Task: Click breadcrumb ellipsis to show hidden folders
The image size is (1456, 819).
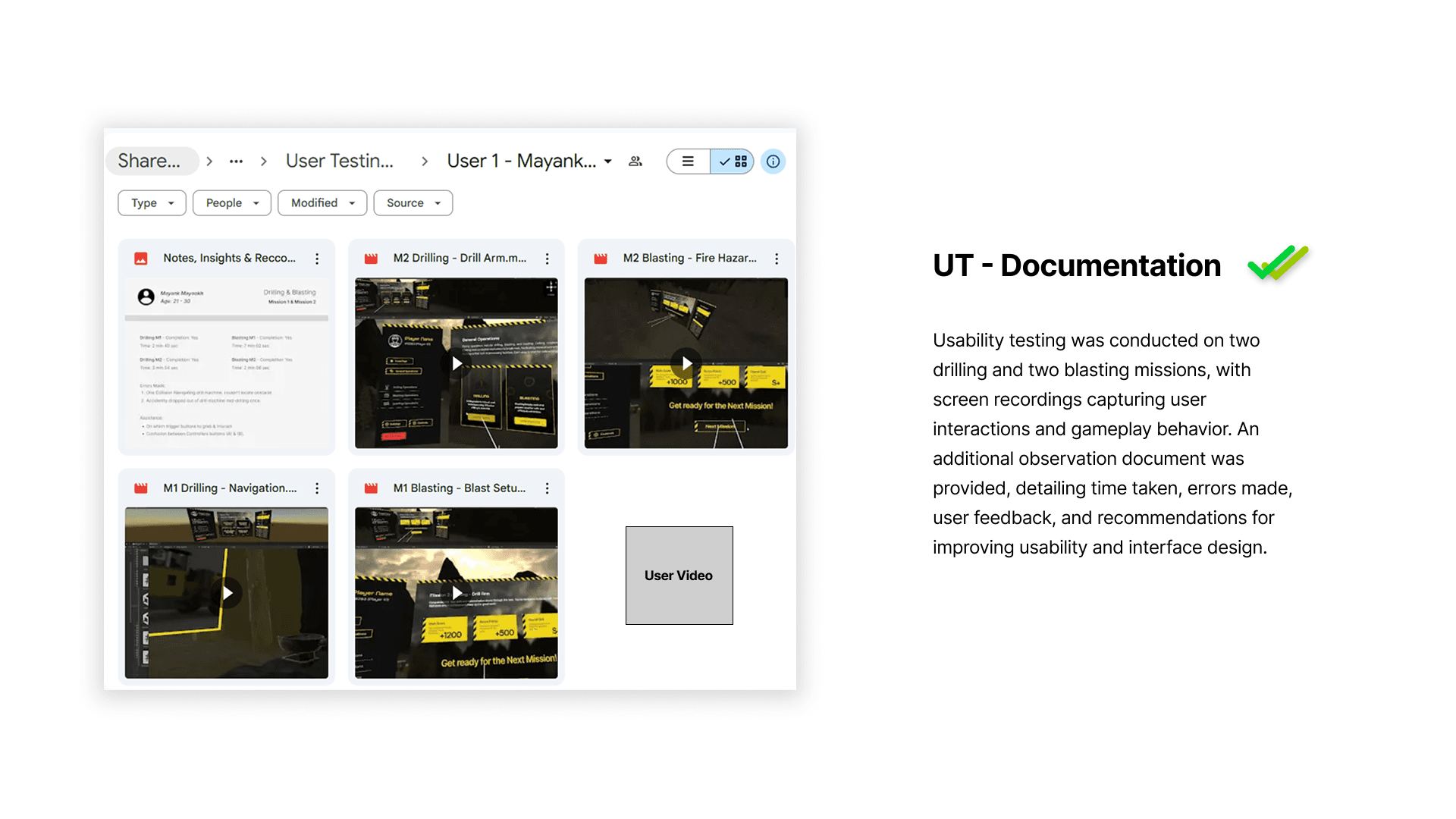Action: point(236,162)
